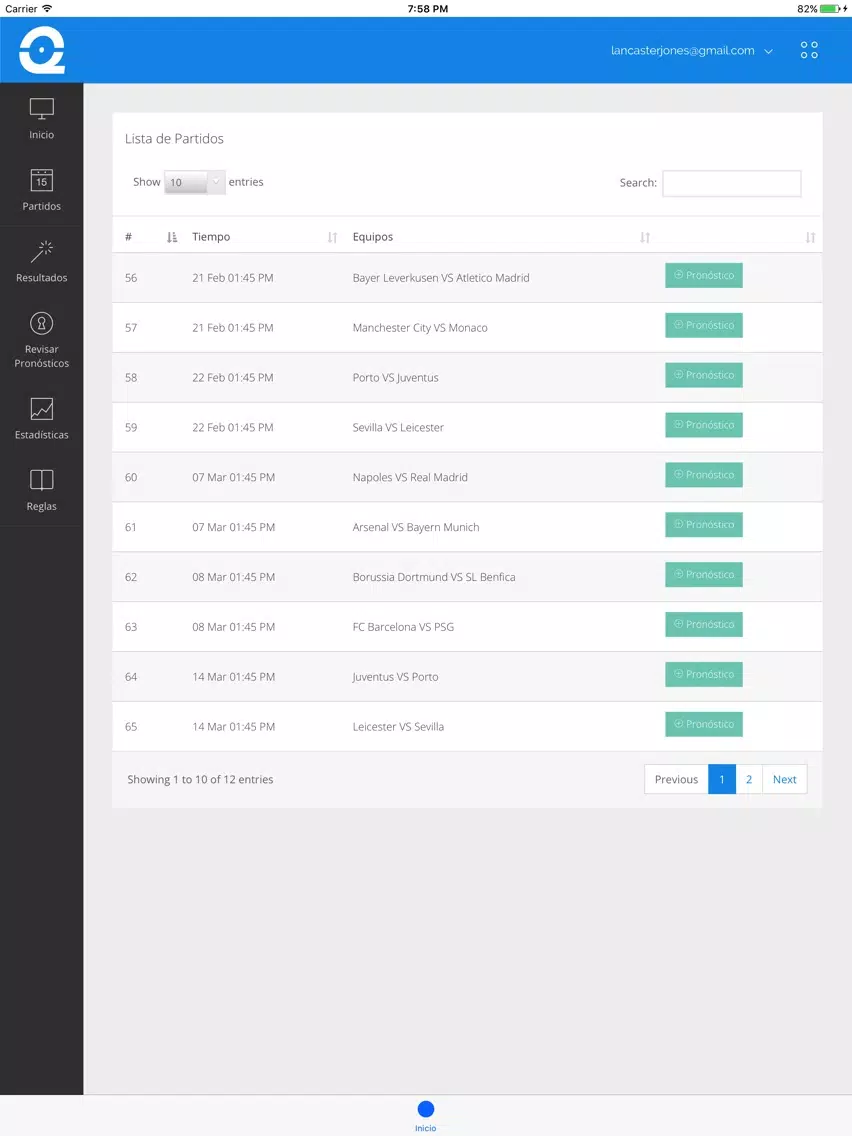Click Bayer Leverkusen VS Atletico Madrid text
This screenshot has width=852, height=1136.
[x=440, y=278]
